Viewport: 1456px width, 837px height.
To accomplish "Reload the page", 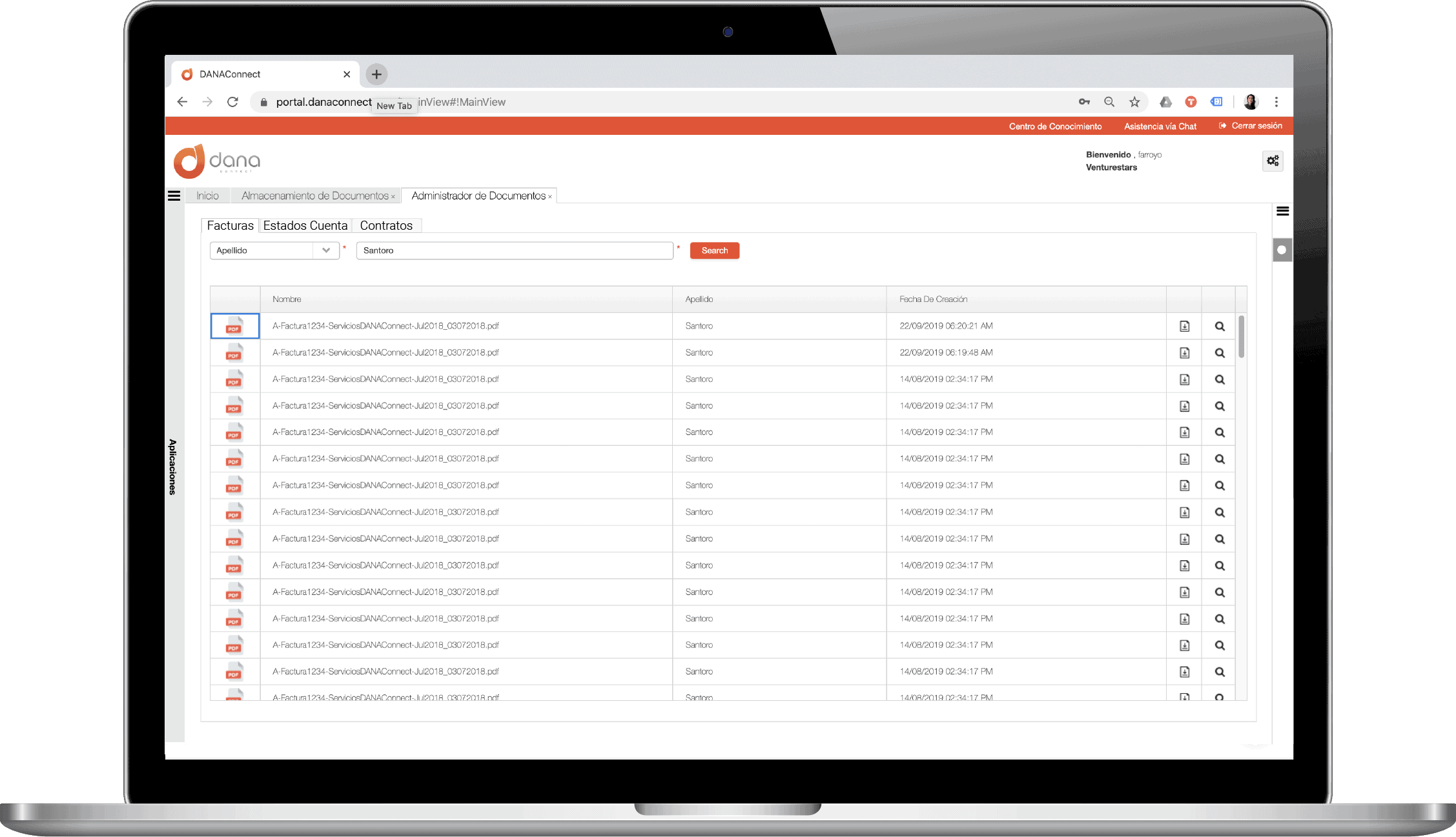I will [232, 102].
